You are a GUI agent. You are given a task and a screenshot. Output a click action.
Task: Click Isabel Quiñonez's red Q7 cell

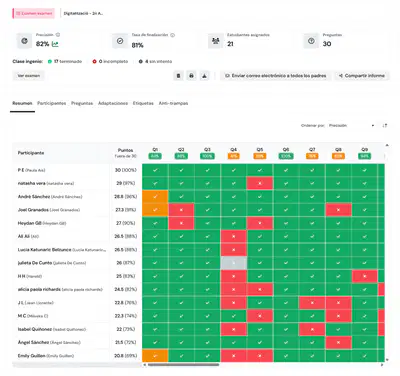click(312, 329)
